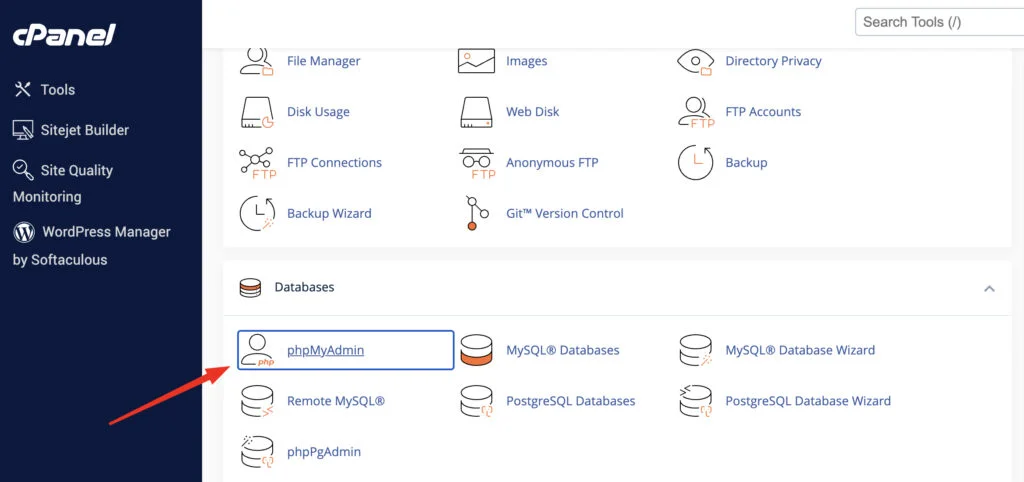Open the File Manager link
The image size is (1024, 482).
point(323,61)
